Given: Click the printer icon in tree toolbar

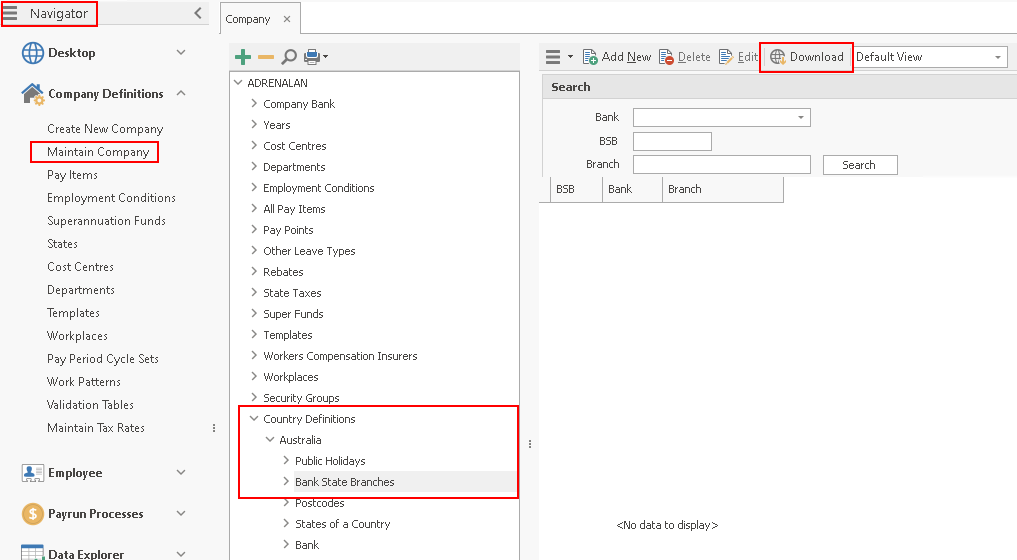Looking at the screenshot, I should click(x=312, y=57).
